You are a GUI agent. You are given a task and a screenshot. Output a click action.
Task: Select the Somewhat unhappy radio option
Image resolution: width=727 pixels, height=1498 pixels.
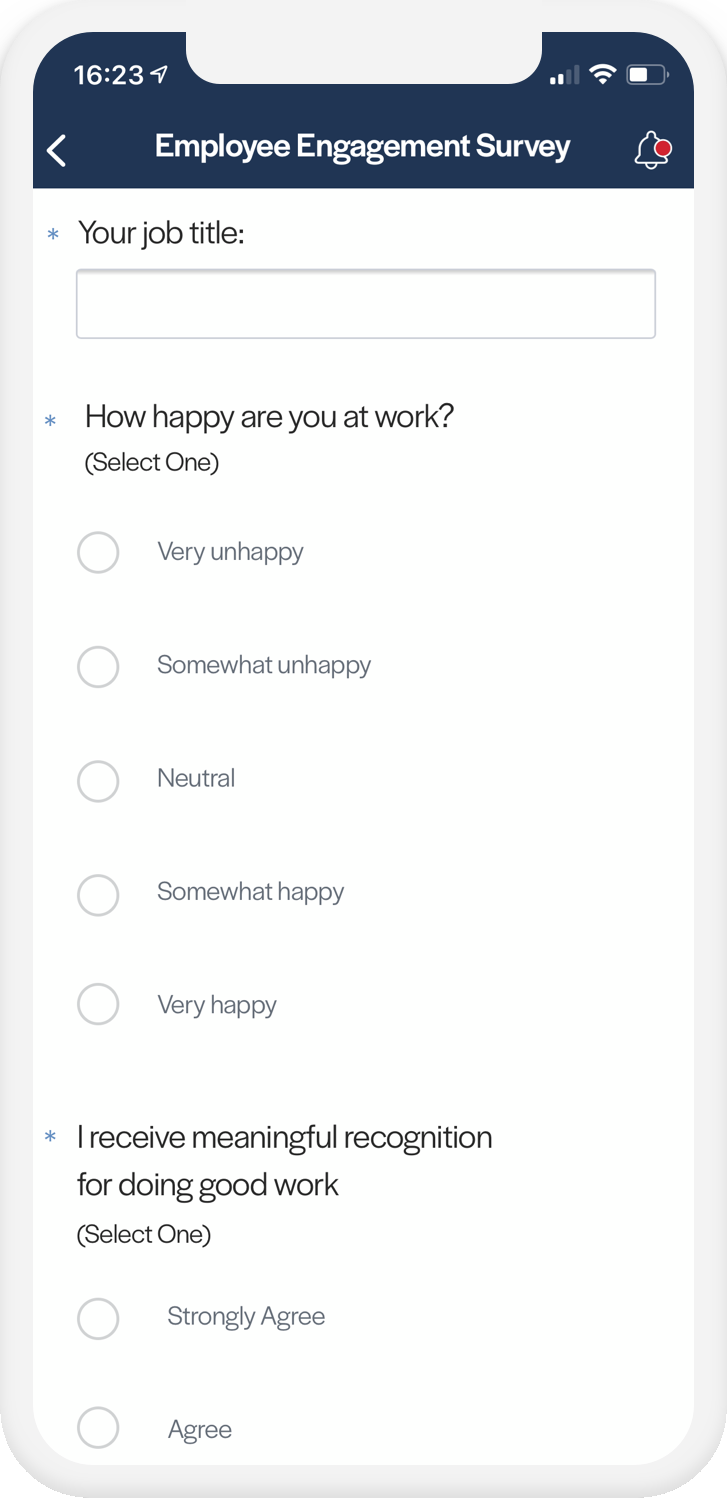click(98, 666)
